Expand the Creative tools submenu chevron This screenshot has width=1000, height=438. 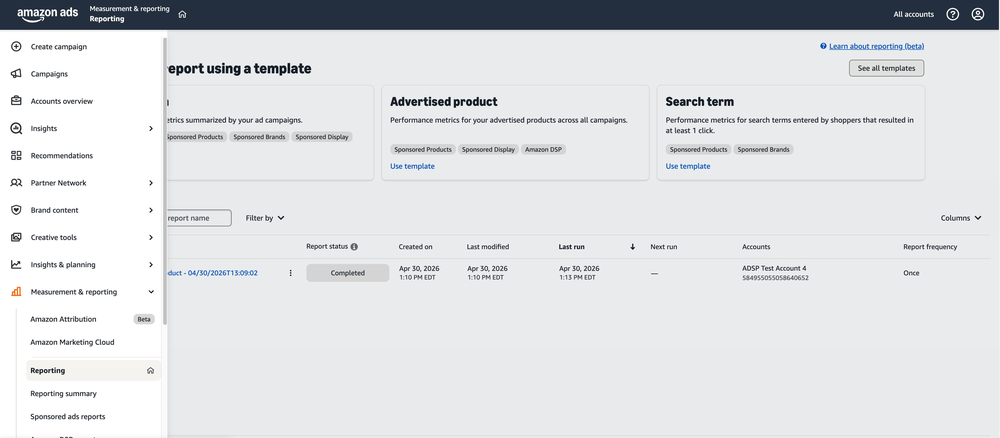pyautogui.click(x=151, y=237)
